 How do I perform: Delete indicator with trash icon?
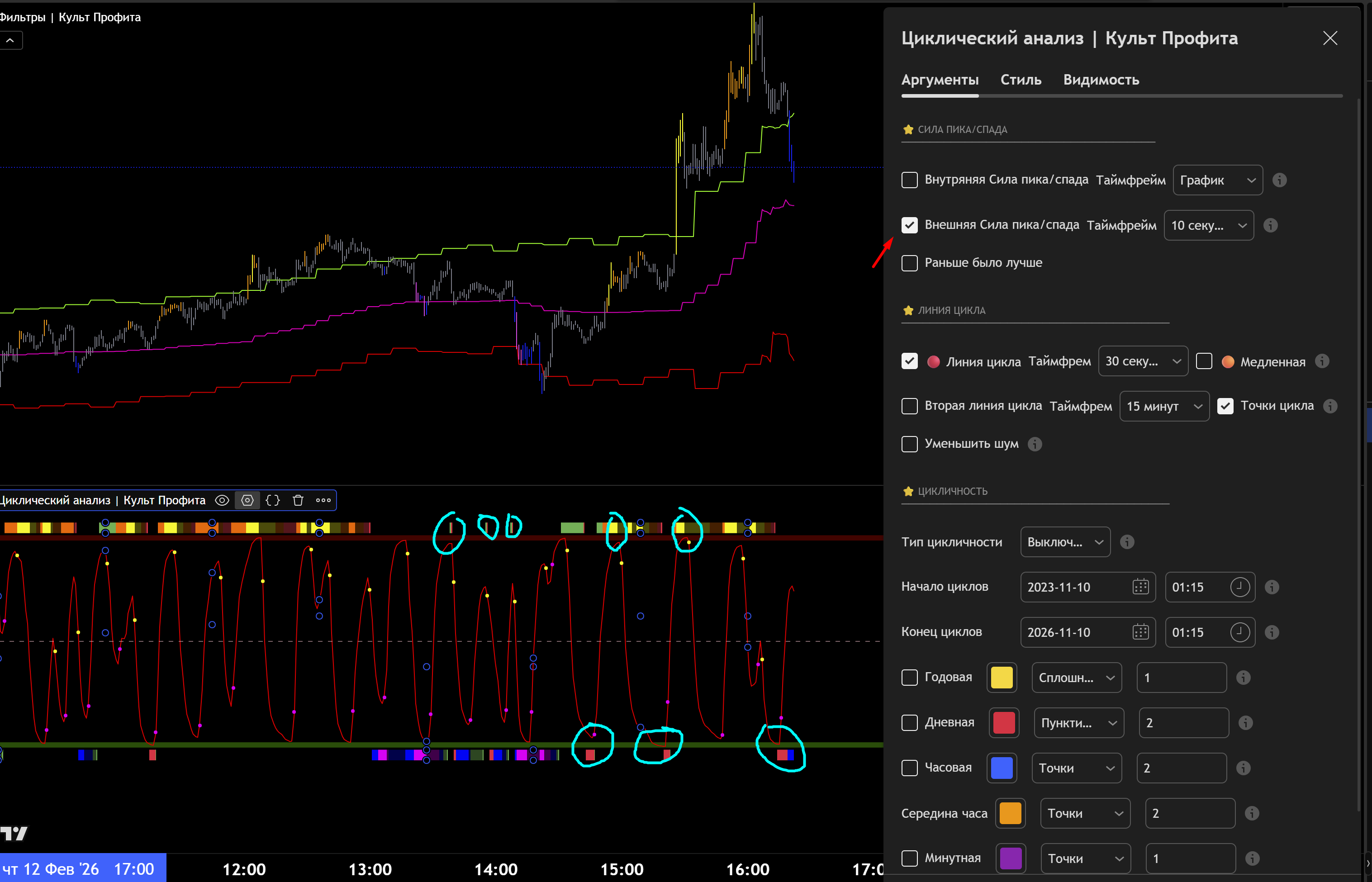(298, 500)
